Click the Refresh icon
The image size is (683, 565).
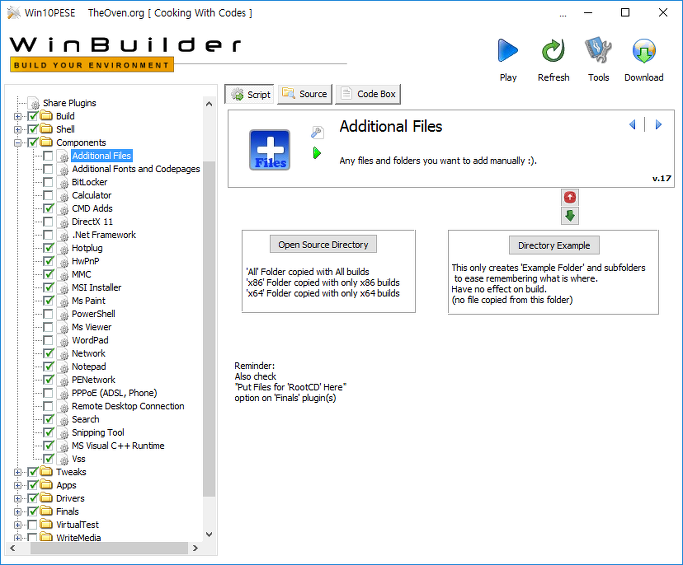pyautogui.click(x=553, y=51)
